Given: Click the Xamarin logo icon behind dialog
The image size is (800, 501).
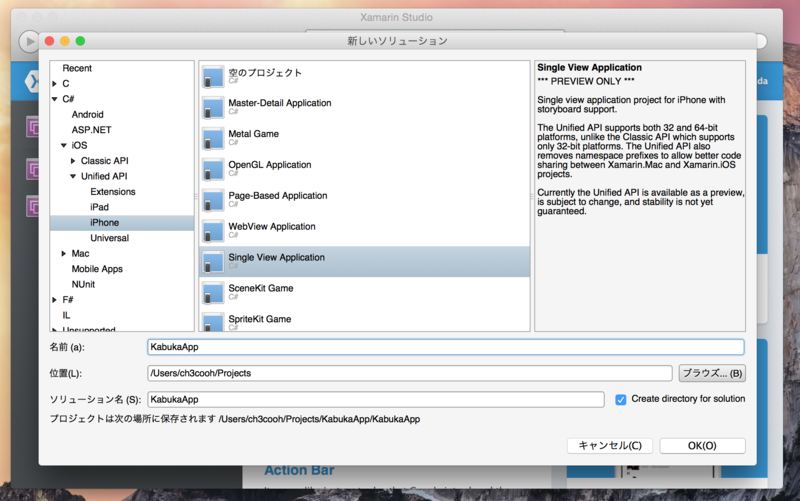Looking at the screenshot, I should pos(32,81).
